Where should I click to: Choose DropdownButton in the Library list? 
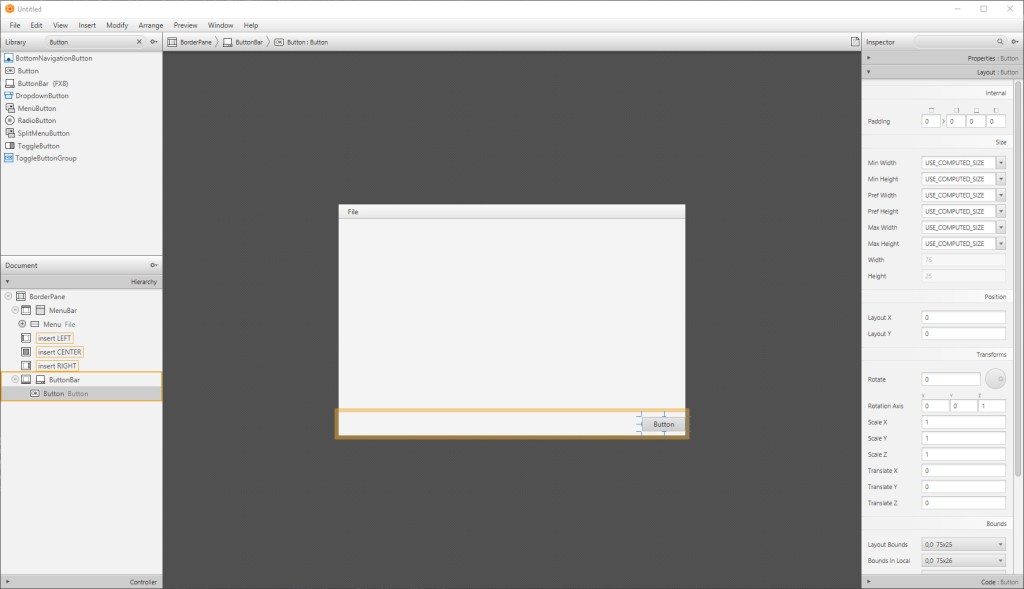(x=43, y=96)
